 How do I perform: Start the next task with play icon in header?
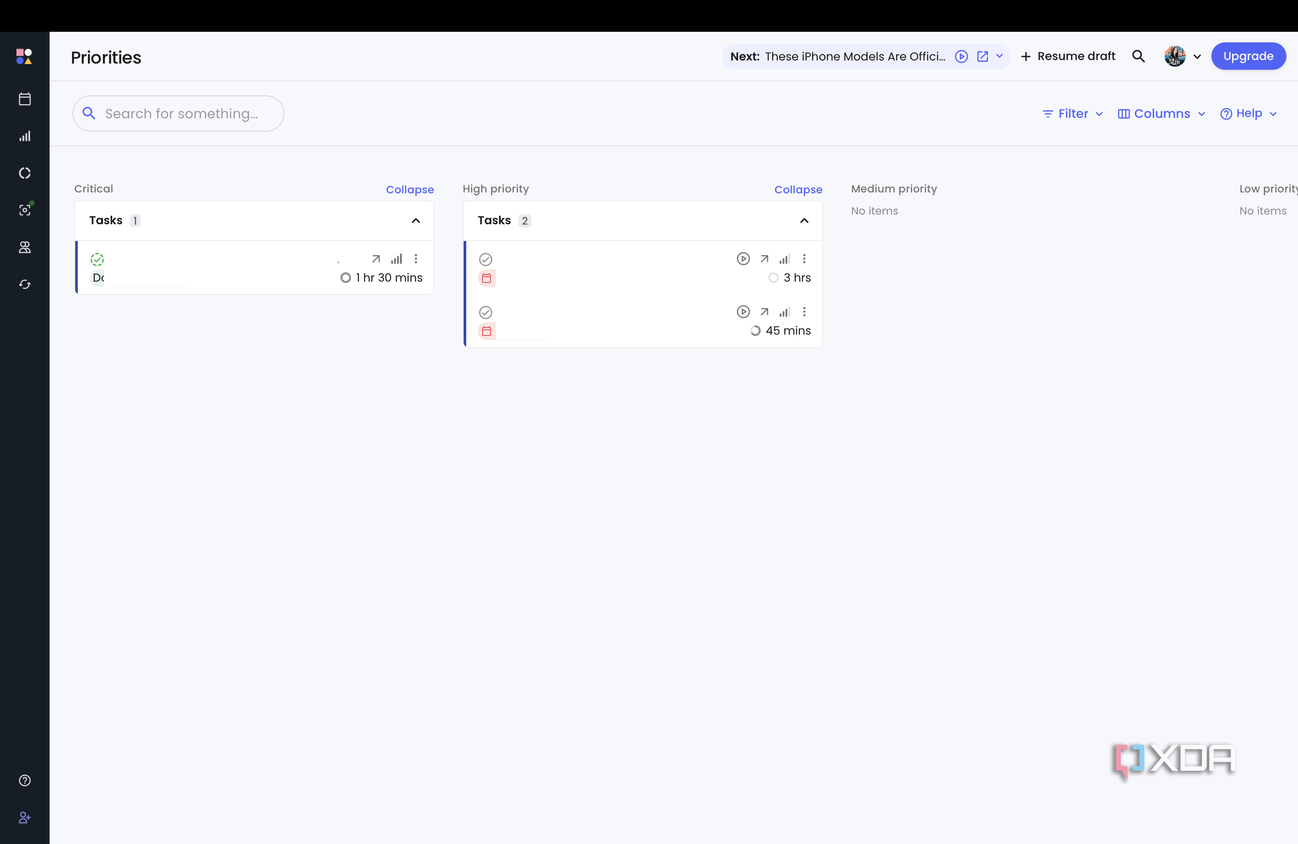[961, 57]
